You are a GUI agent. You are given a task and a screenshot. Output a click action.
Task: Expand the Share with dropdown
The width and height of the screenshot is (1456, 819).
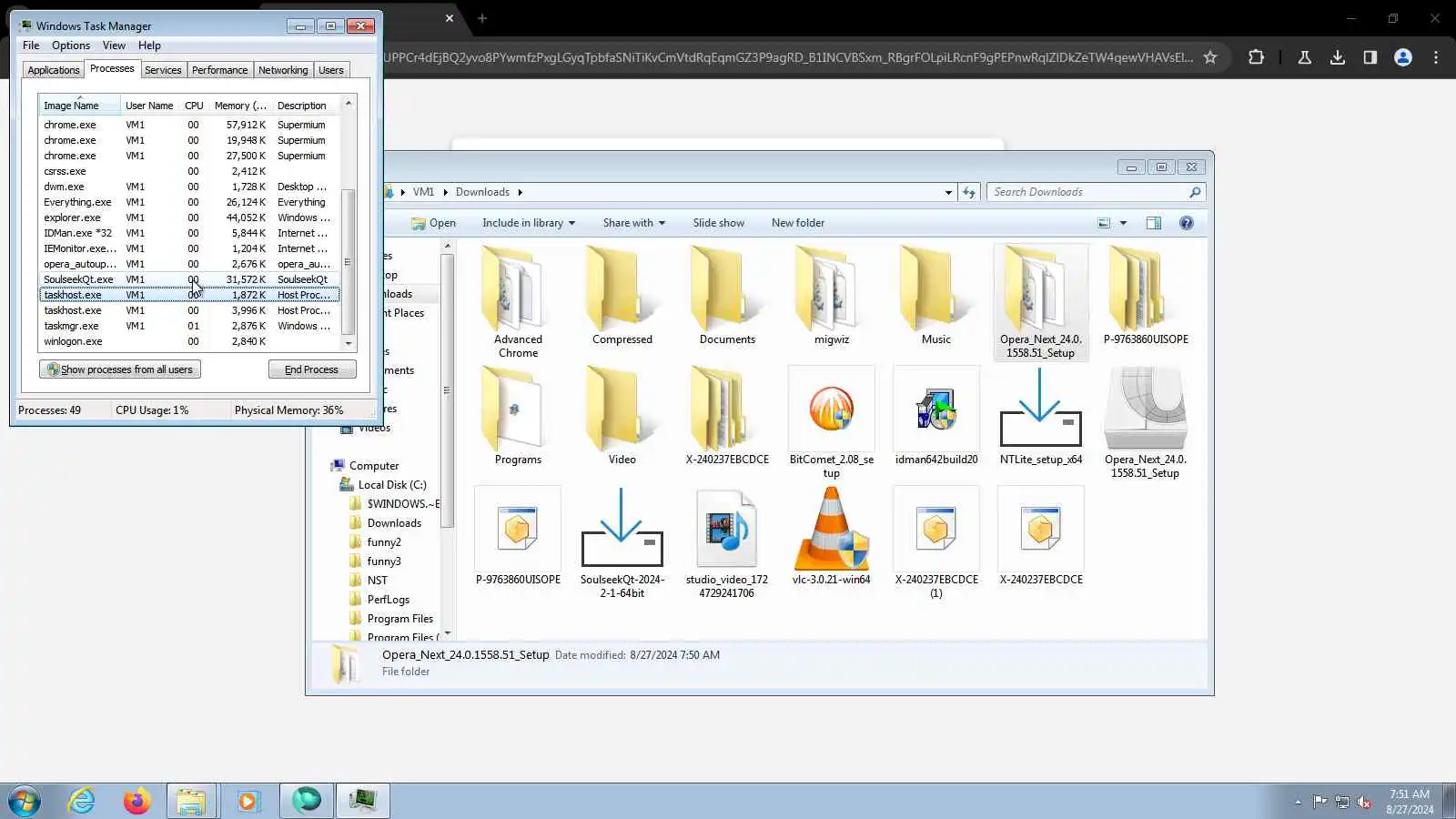coord(634,223)
